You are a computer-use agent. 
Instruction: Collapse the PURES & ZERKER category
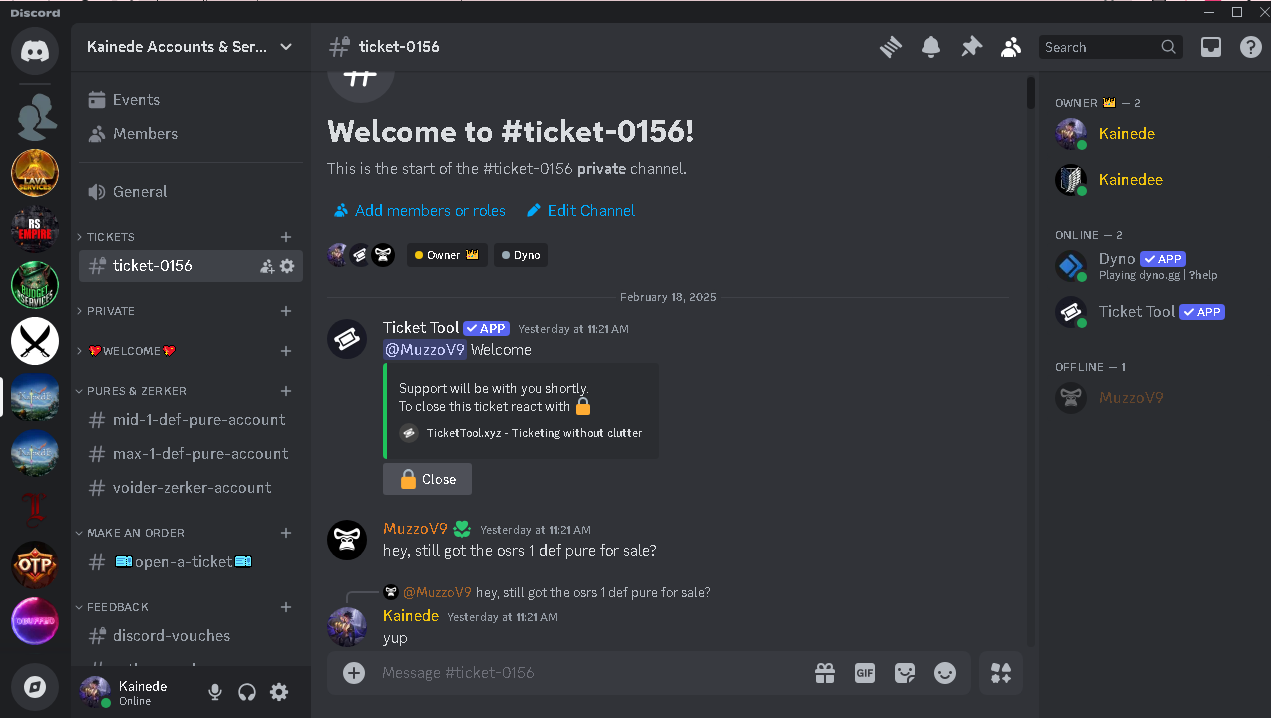[136, 391]
